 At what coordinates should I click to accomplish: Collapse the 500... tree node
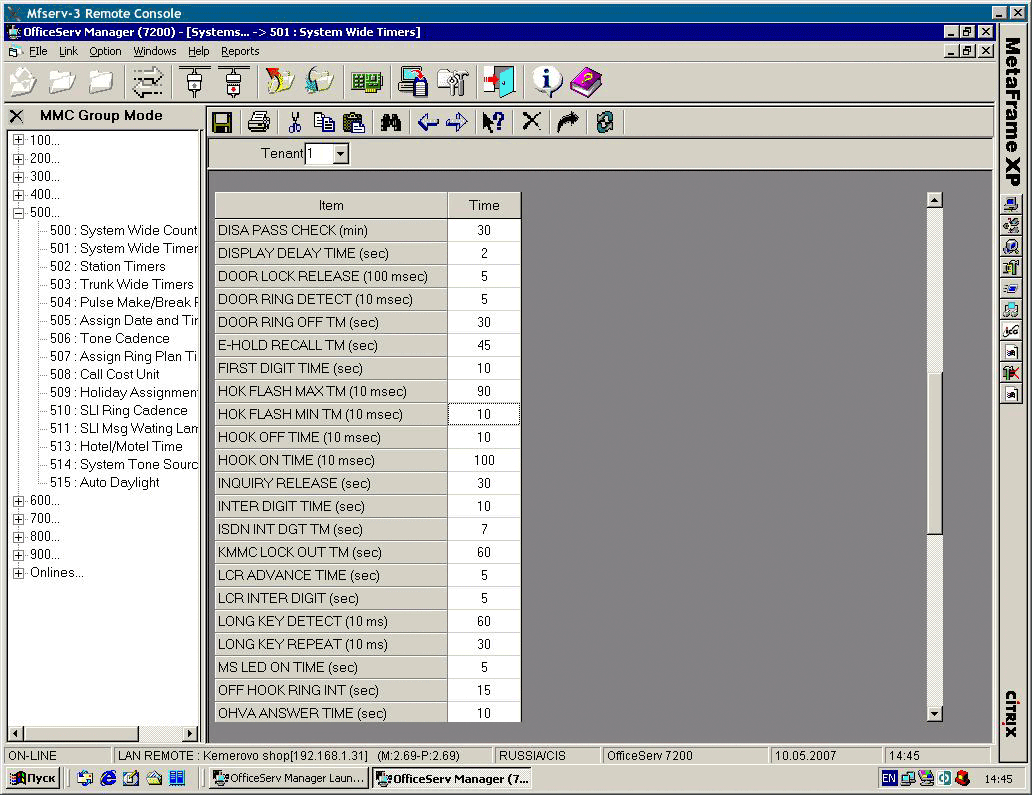coord(18,213)
